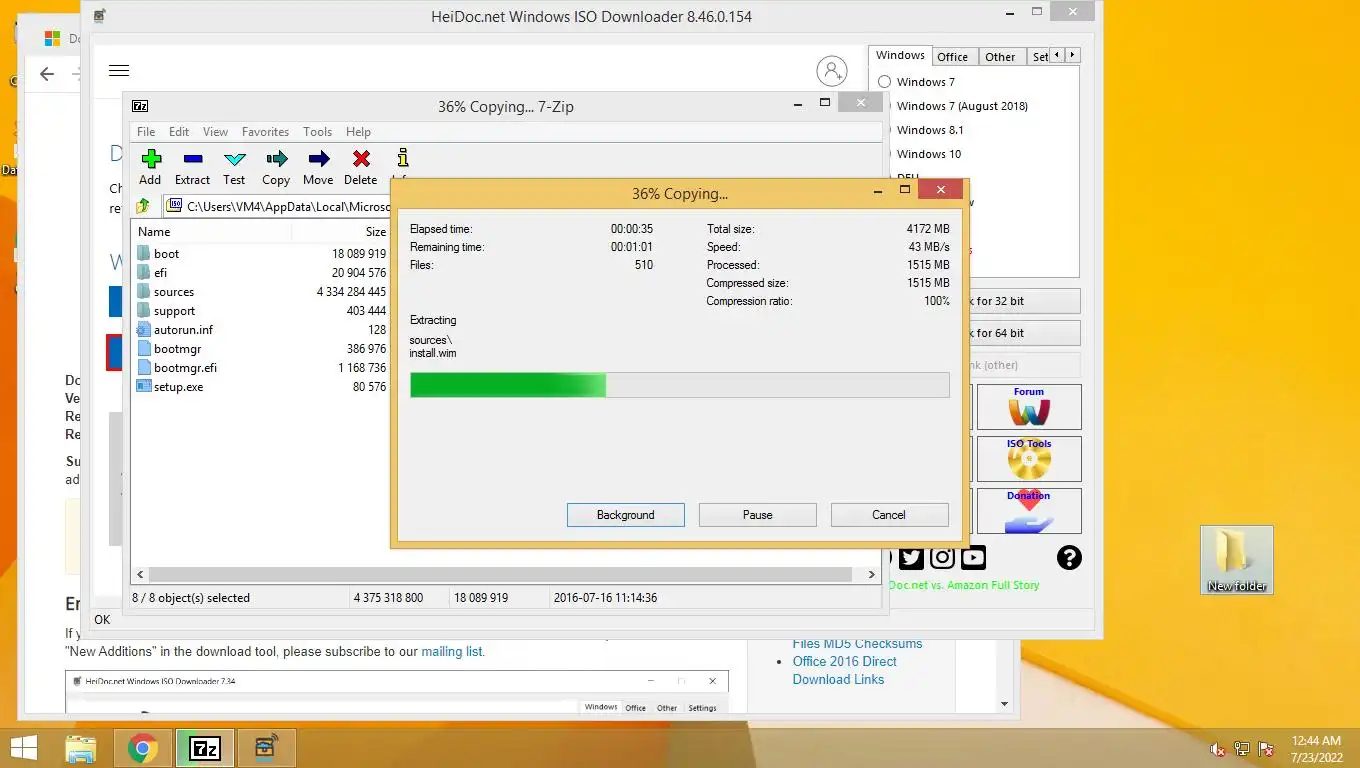1360x768 pixels.
Task: Open the Help menu in 7-Zip
Action: point(358,132)
